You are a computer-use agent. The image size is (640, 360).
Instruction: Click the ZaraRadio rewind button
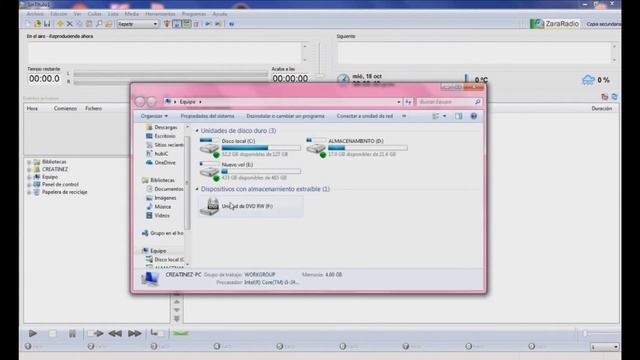[115, 333]
